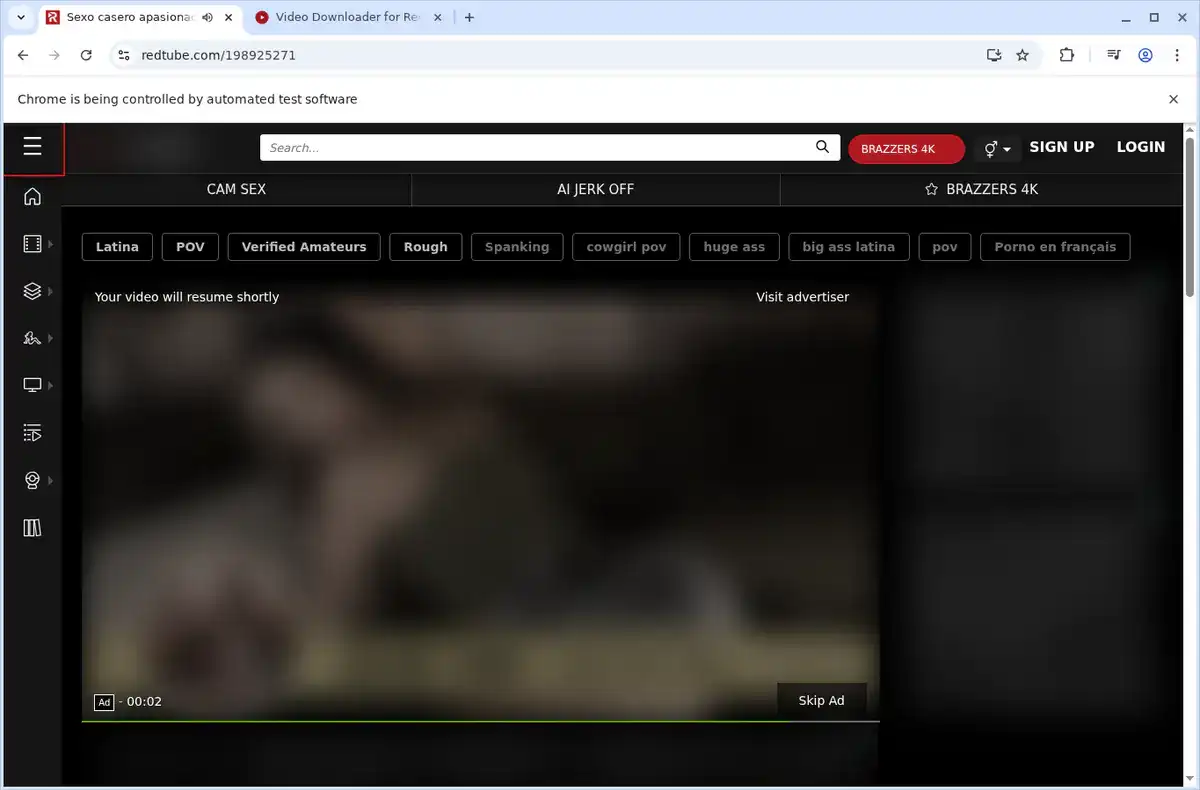This screenshot has width=1200, height=790.
Task: Select the POV tag button
Action: (x=190, y=247)
